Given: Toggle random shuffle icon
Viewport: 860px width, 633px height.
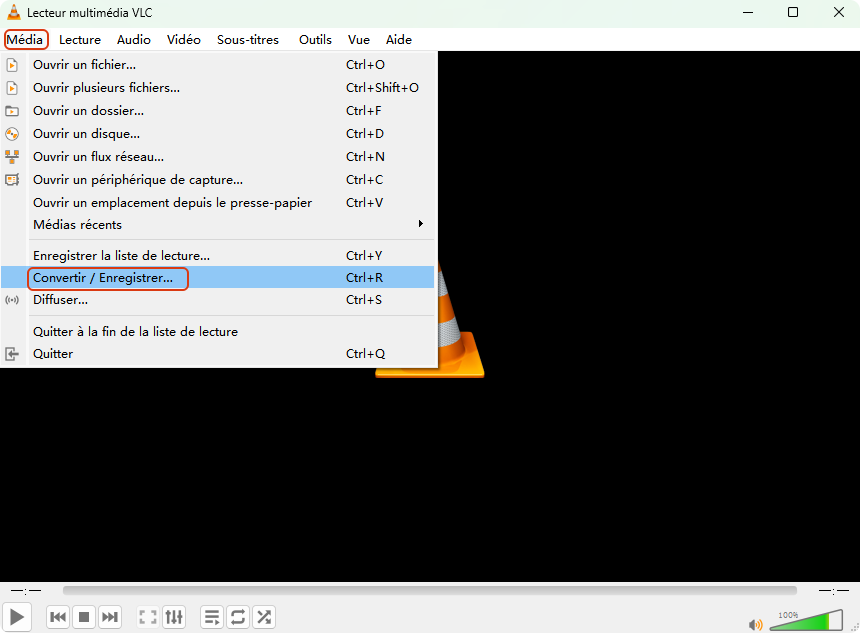Looking at the screenshot, I should [x=264, y=617].
